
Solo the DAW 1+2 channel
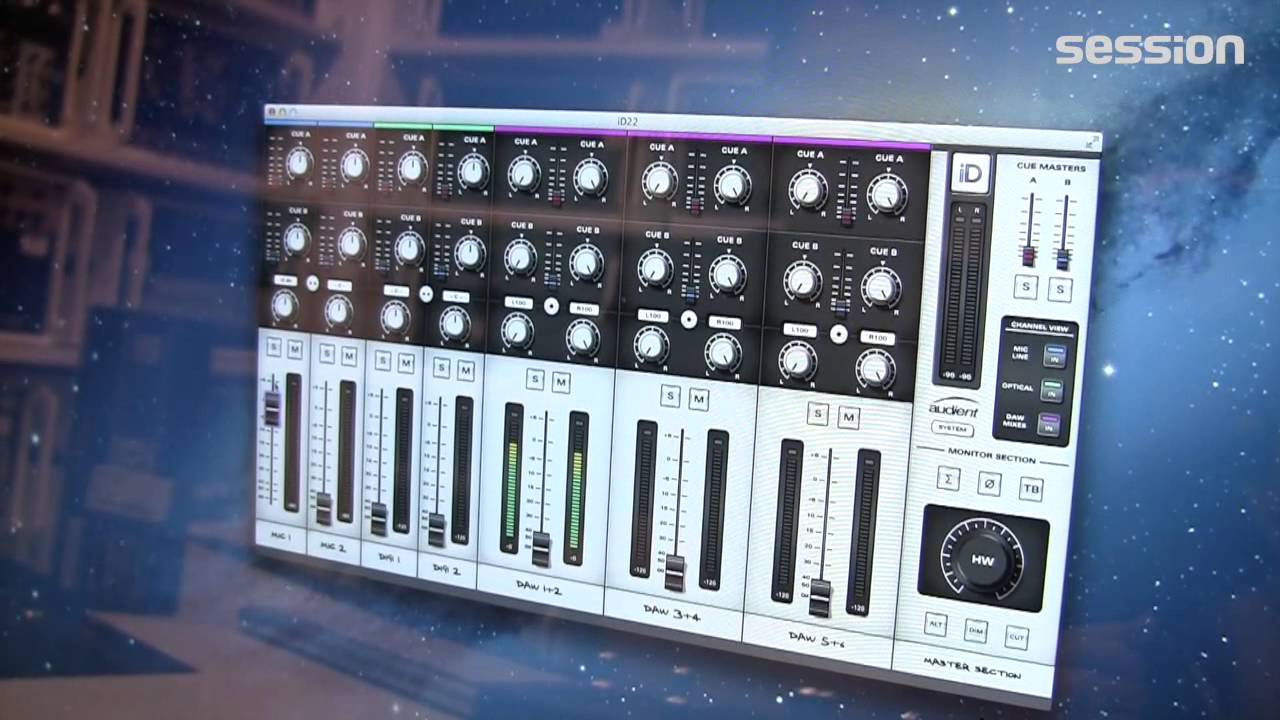535,380
